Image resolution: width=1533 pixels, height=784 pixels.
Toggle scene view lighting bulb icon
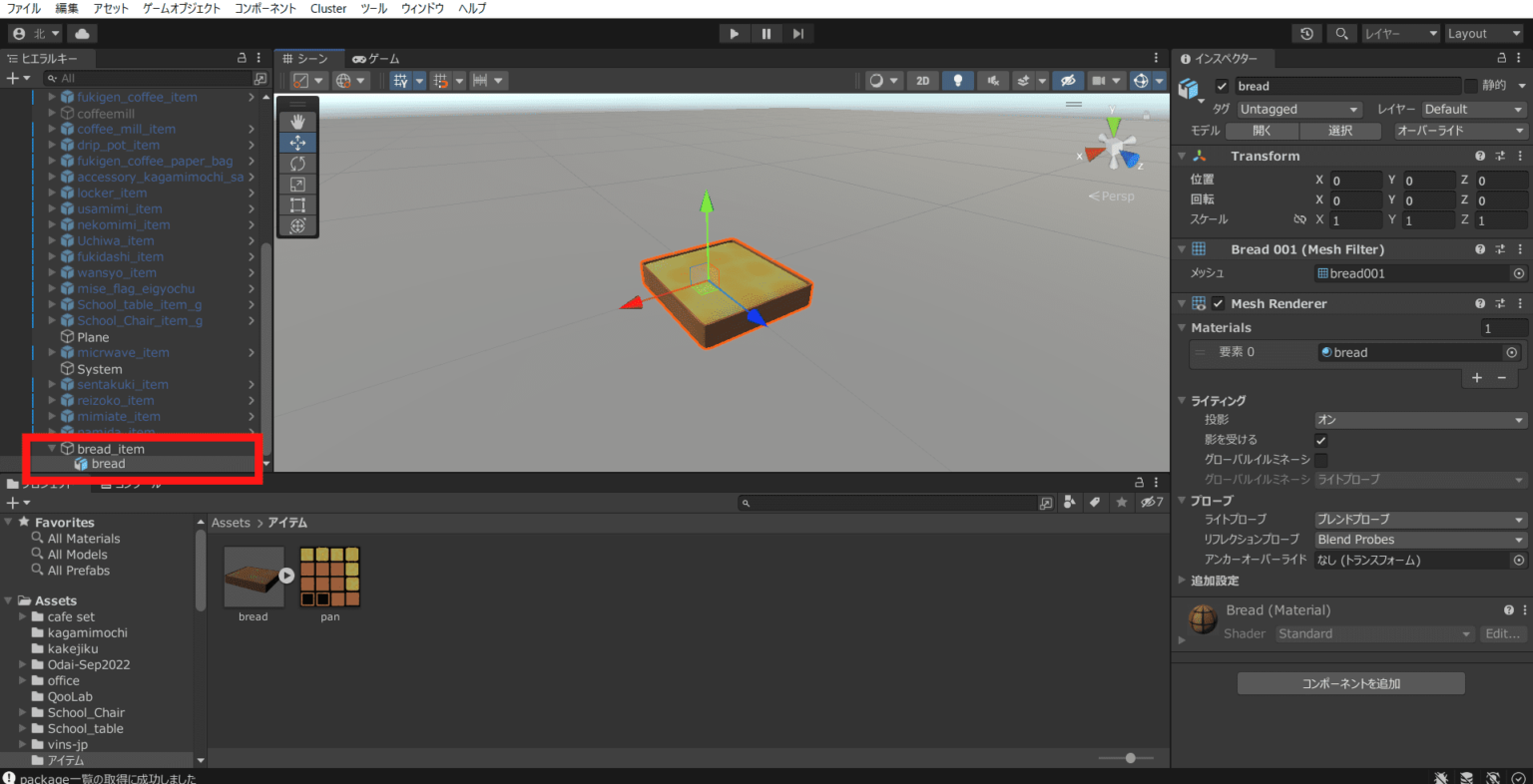[957, 80]
